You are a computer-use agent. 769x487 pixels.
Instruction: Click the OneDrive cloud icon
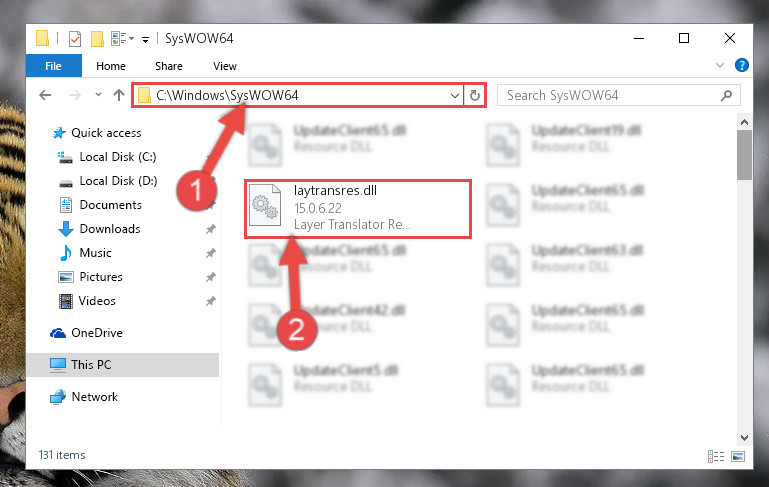click(58, 333)
